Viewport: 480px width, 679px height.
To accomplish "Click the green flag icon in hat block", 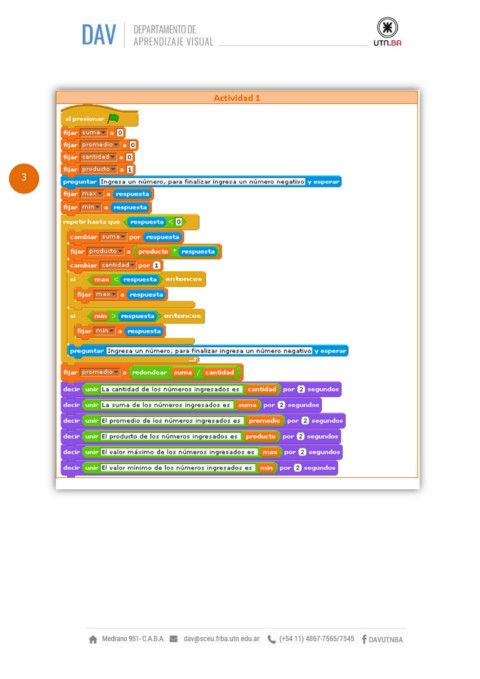I will [114, 118].
